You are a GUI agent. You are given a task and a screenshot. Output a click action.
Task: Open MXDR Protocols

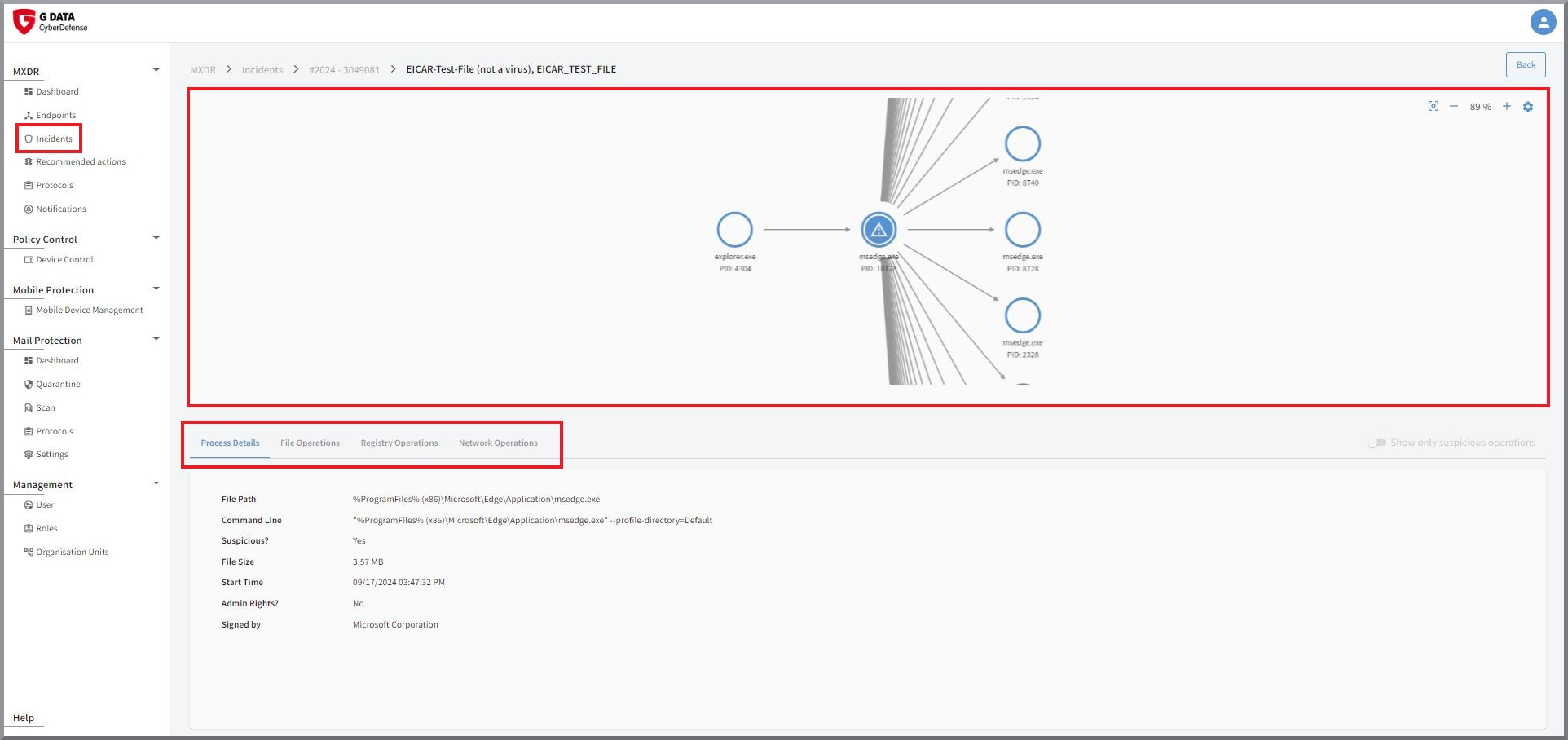(49, 186)
